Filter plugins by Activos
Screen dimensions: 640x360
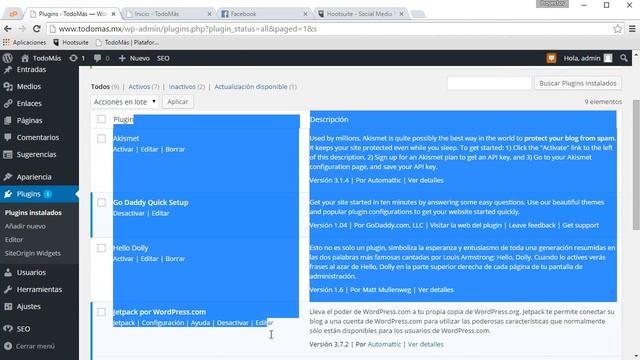click(139, 87)
